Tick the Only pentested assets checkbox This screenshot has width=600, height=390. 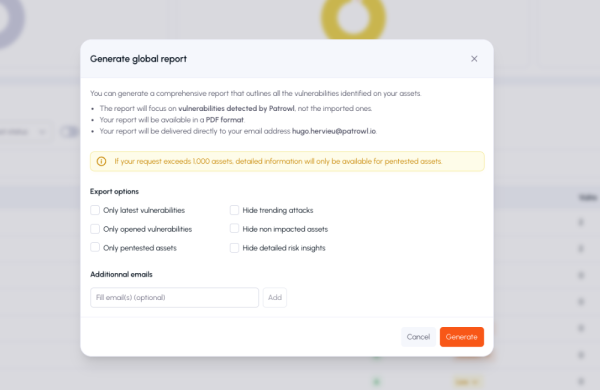coord(95,248)
